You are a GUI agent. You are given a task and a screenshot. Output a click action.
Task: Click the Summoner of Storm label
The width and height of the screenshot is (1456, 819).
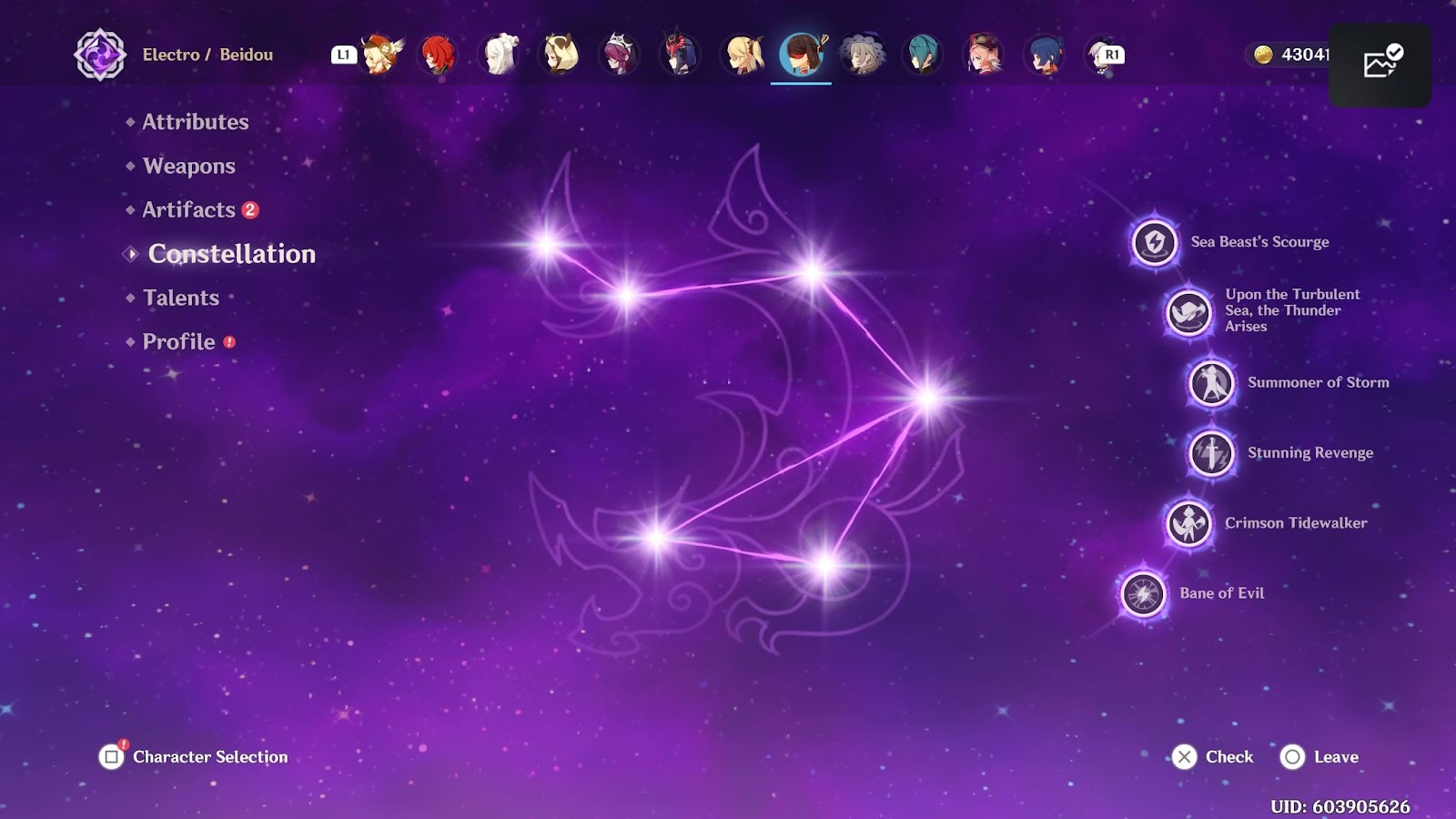(x=1319, y=382)
